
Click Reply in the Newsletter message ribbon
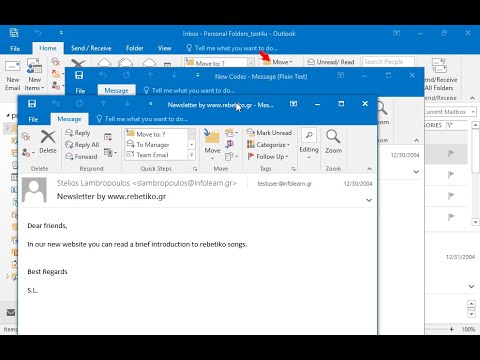[x=78, y=133]
